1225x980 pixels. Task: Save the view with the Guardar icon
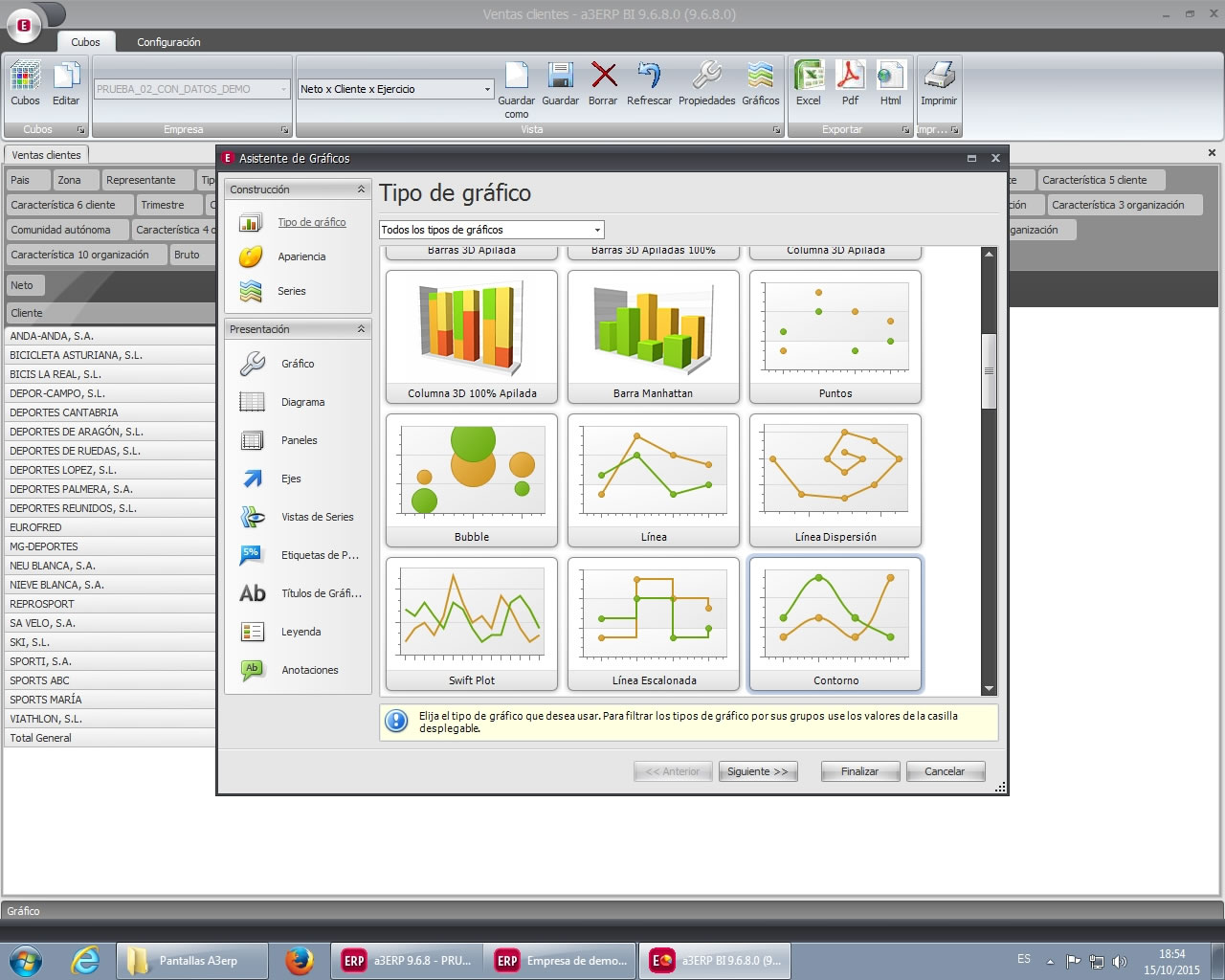560,84
